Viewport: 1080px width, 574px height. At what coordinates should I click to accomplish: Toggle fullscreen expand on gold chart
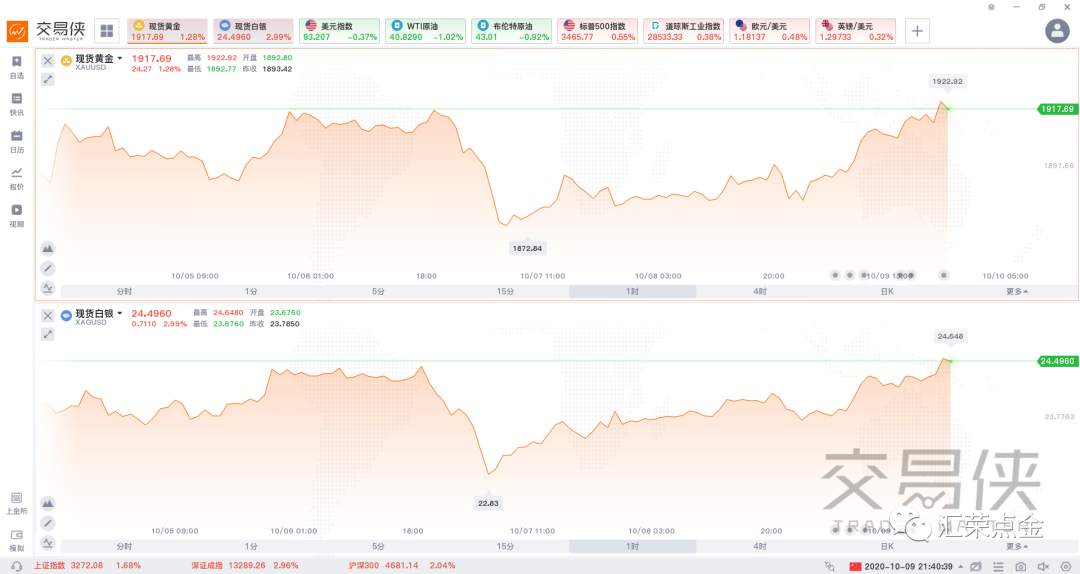[48, 79]
